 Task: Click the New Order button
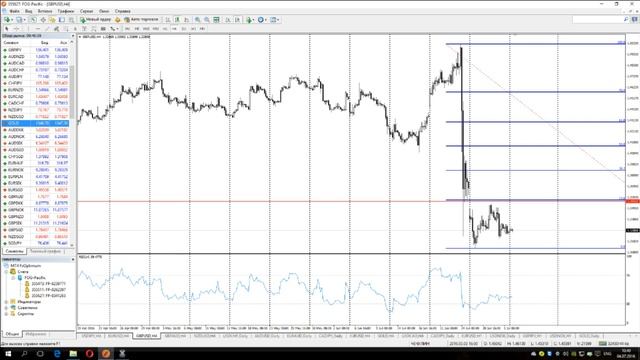(x=95, y=20)
